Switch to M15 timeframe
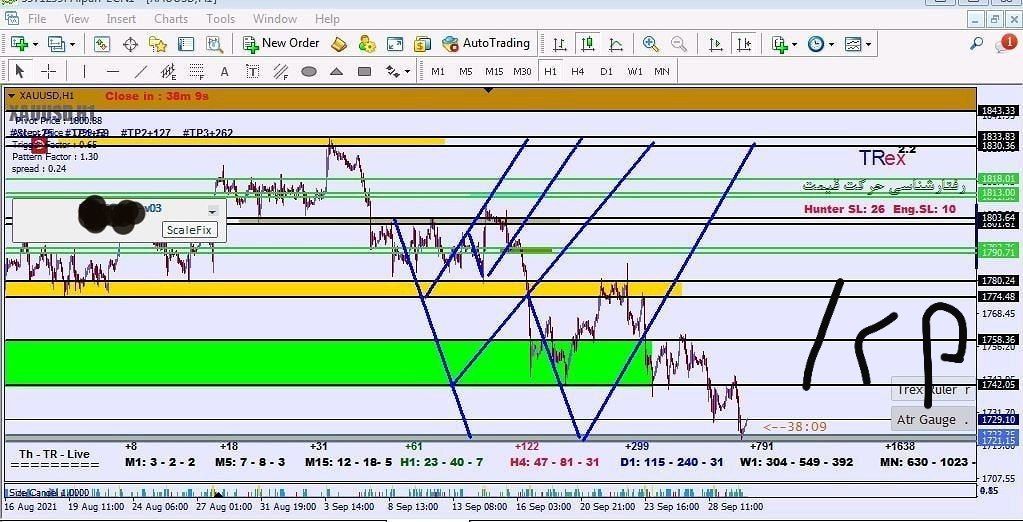The image size is (1023, 522). 494,71
